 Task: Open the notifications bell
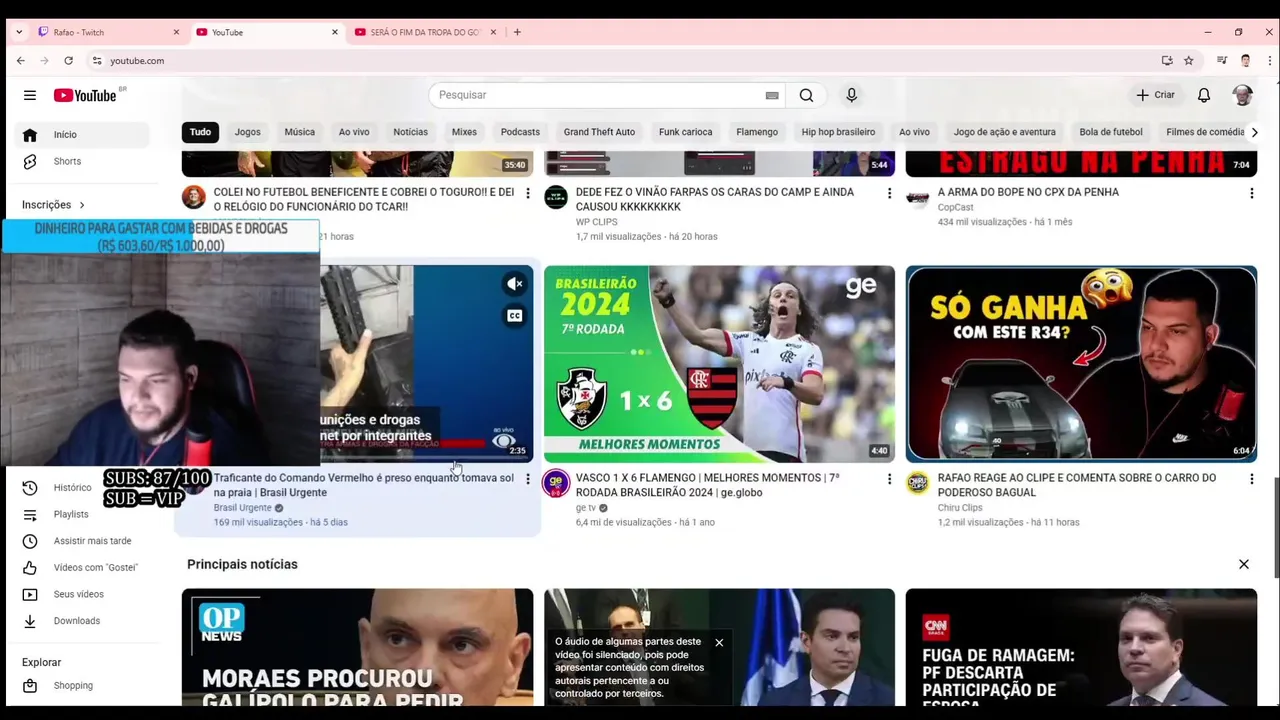pos(1204,95)
